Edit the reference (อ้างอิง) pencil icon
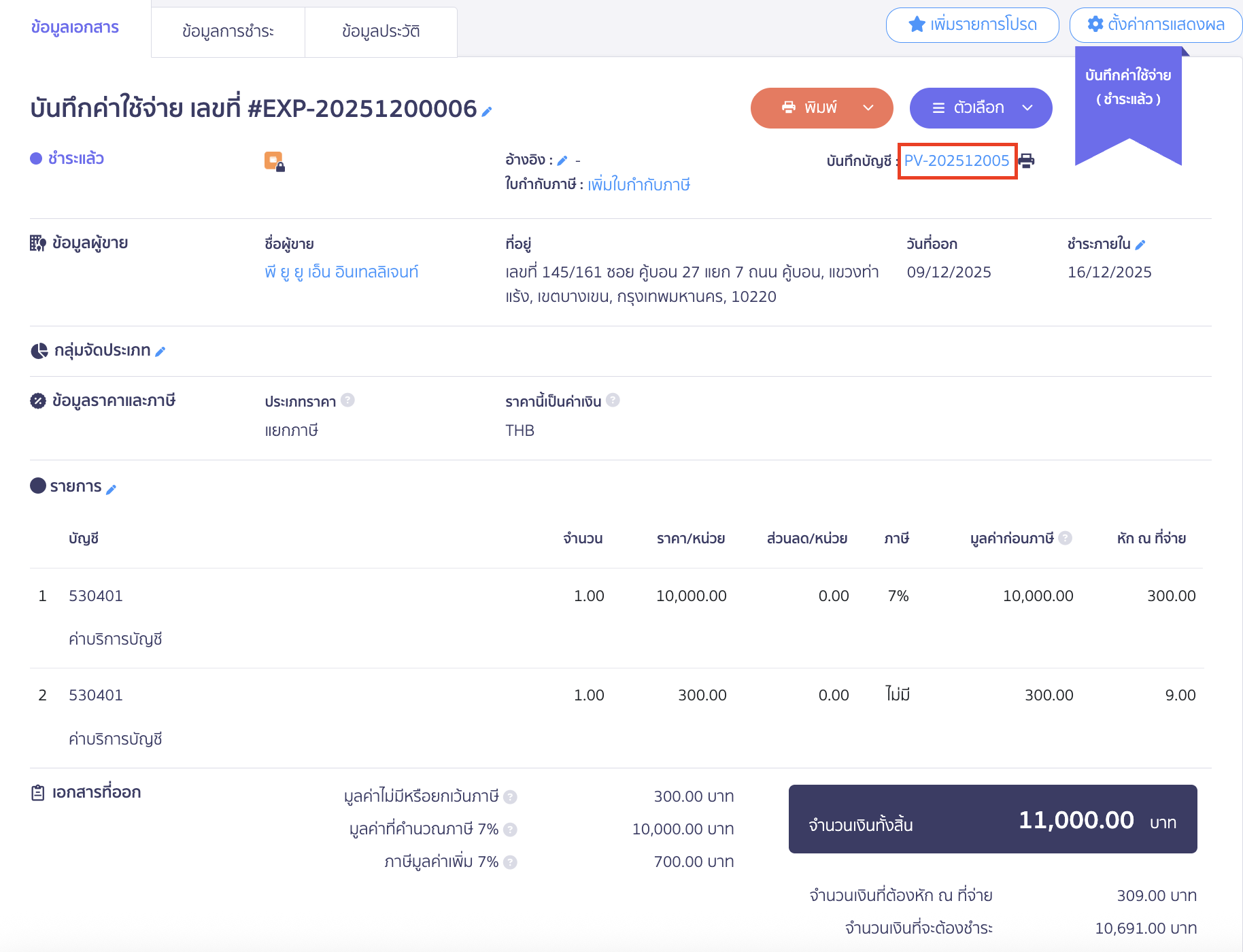The image size is (1243, 952). [x=562, y=161]
